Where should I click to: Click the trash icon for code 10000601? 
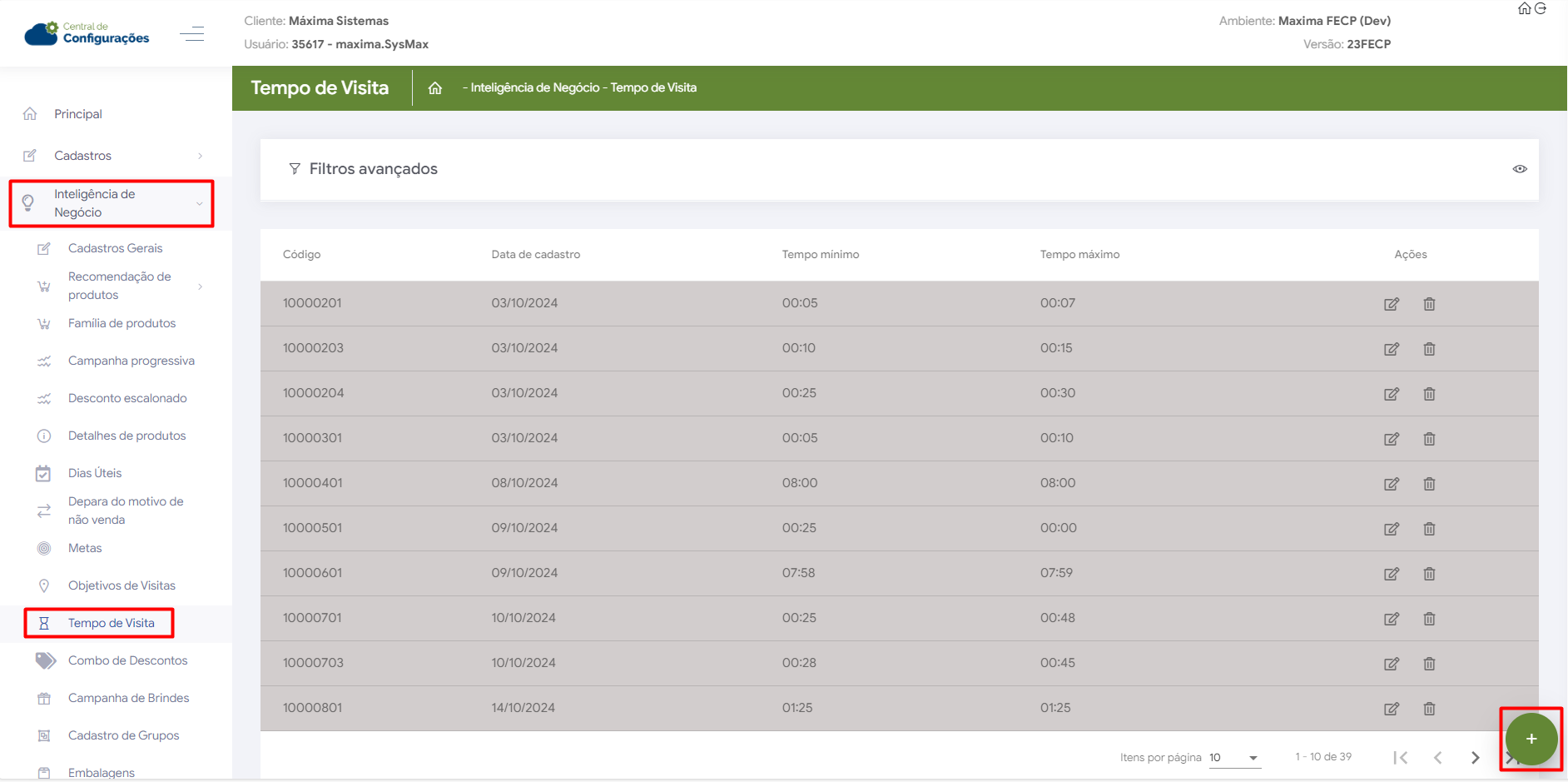coord(1429,574)
